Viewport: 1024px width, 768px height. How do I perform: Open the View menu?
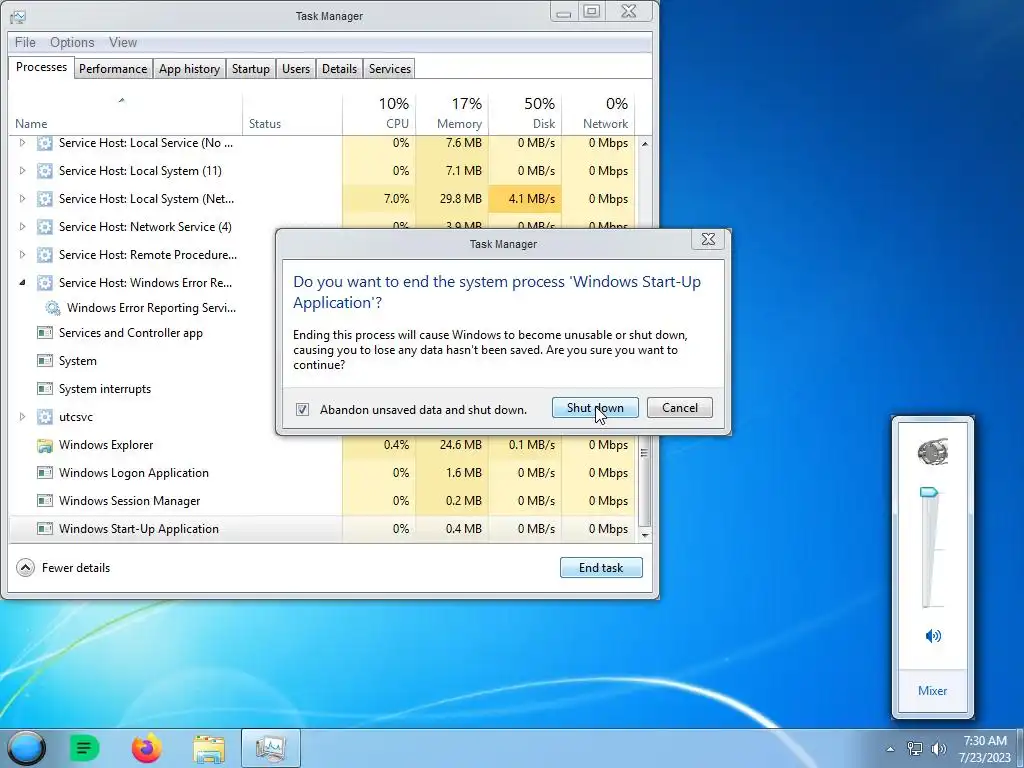tap(123, 42)
